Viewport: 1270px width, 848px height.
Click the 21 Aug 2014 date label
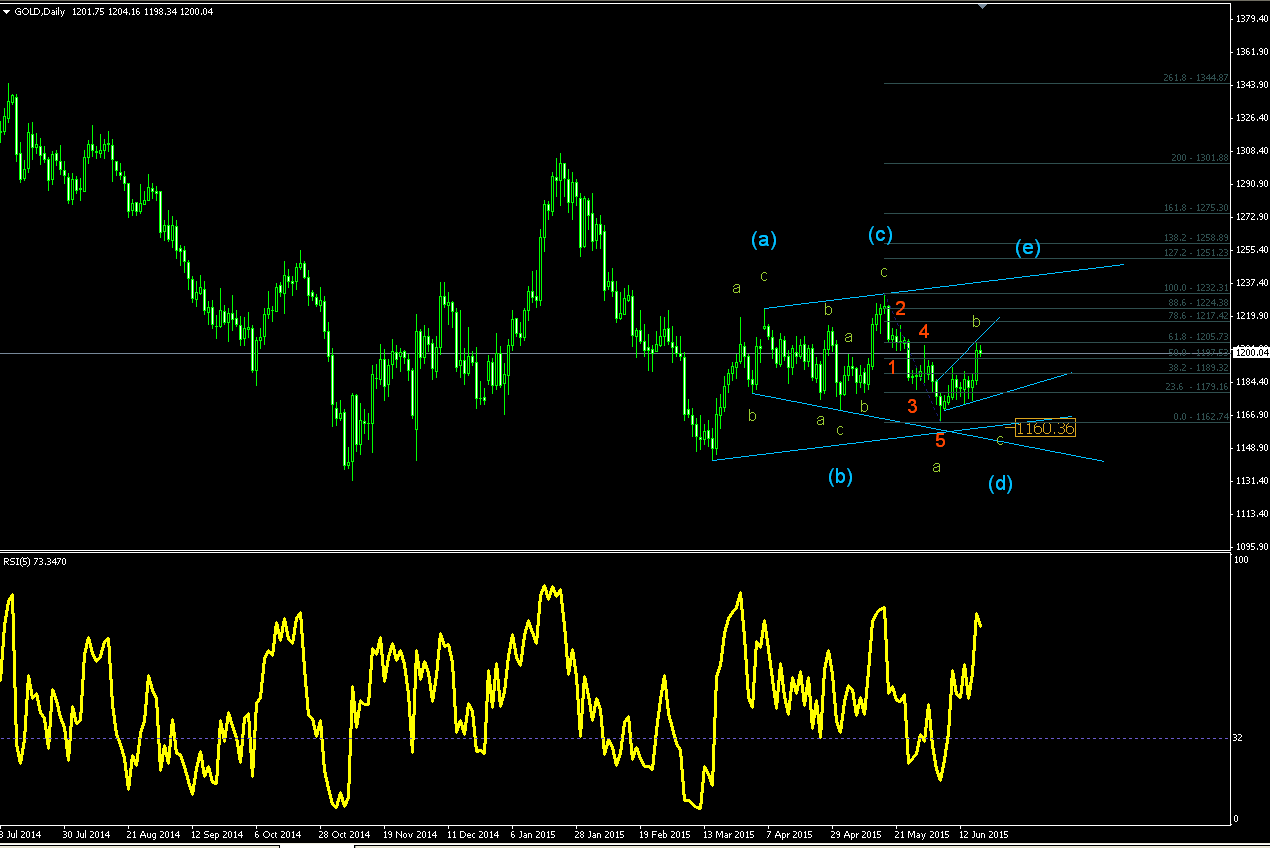coord(151,833)
